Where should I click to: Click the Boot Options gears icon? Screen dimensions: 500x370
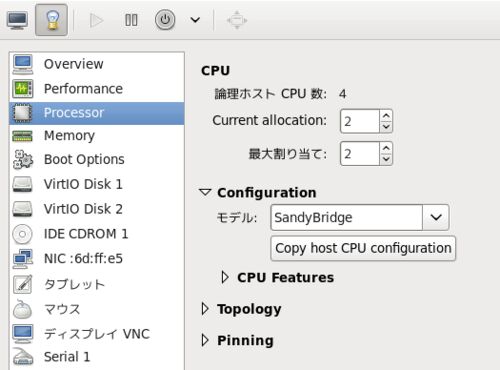click(23, 159)
